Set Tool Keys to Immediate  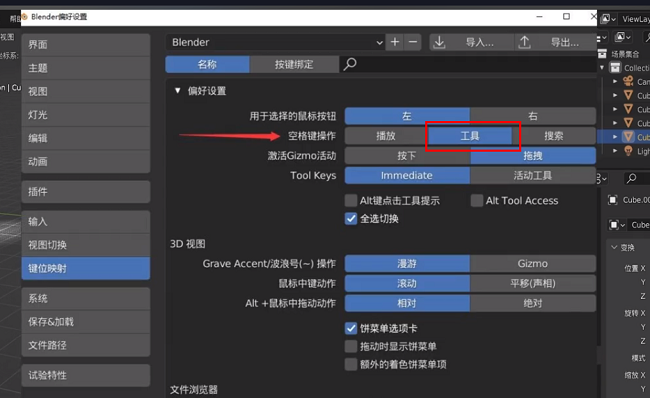407,175
